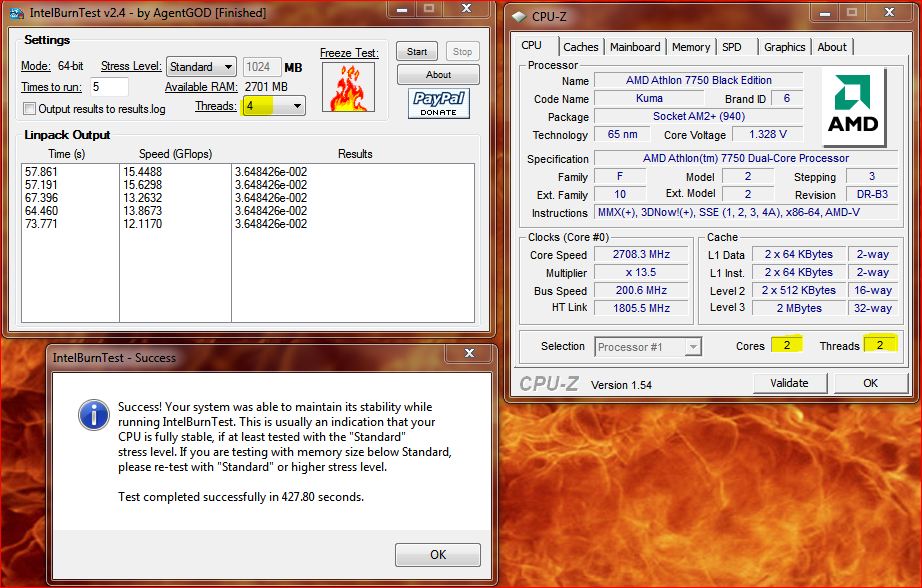Switch to the Caches tab
The height and width of the screenshot is (588, 922).
pyautogui.click(x=580, y=47)
